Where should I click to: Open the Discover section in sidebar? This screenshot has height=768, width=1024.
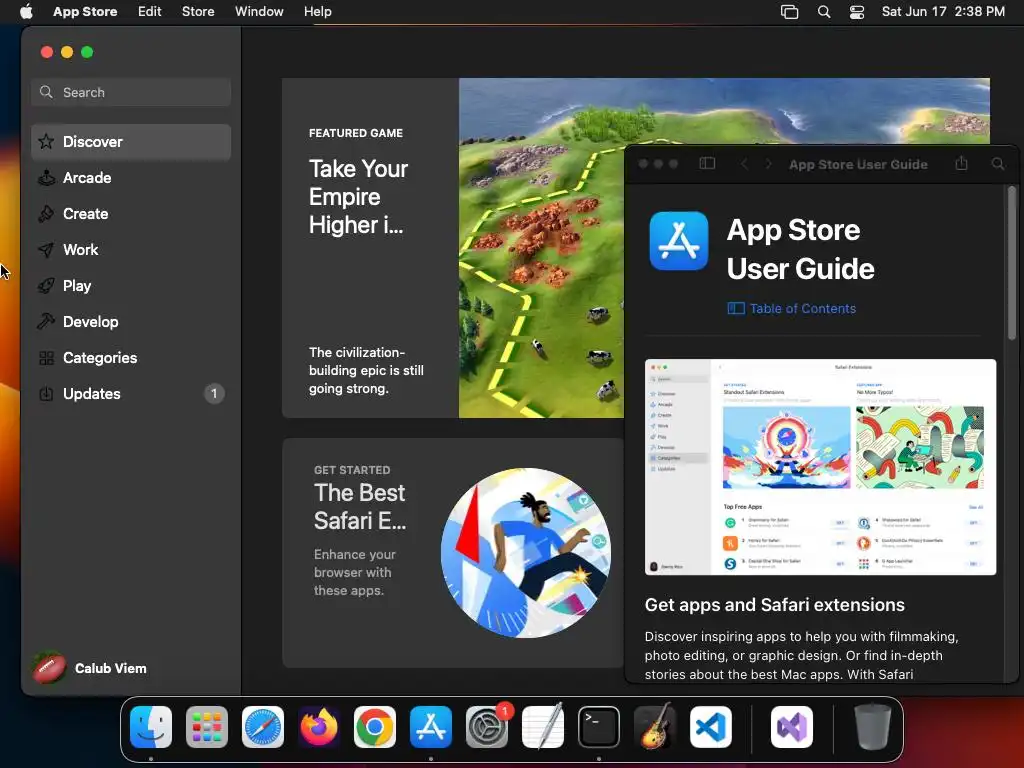[x=131, y=142]
